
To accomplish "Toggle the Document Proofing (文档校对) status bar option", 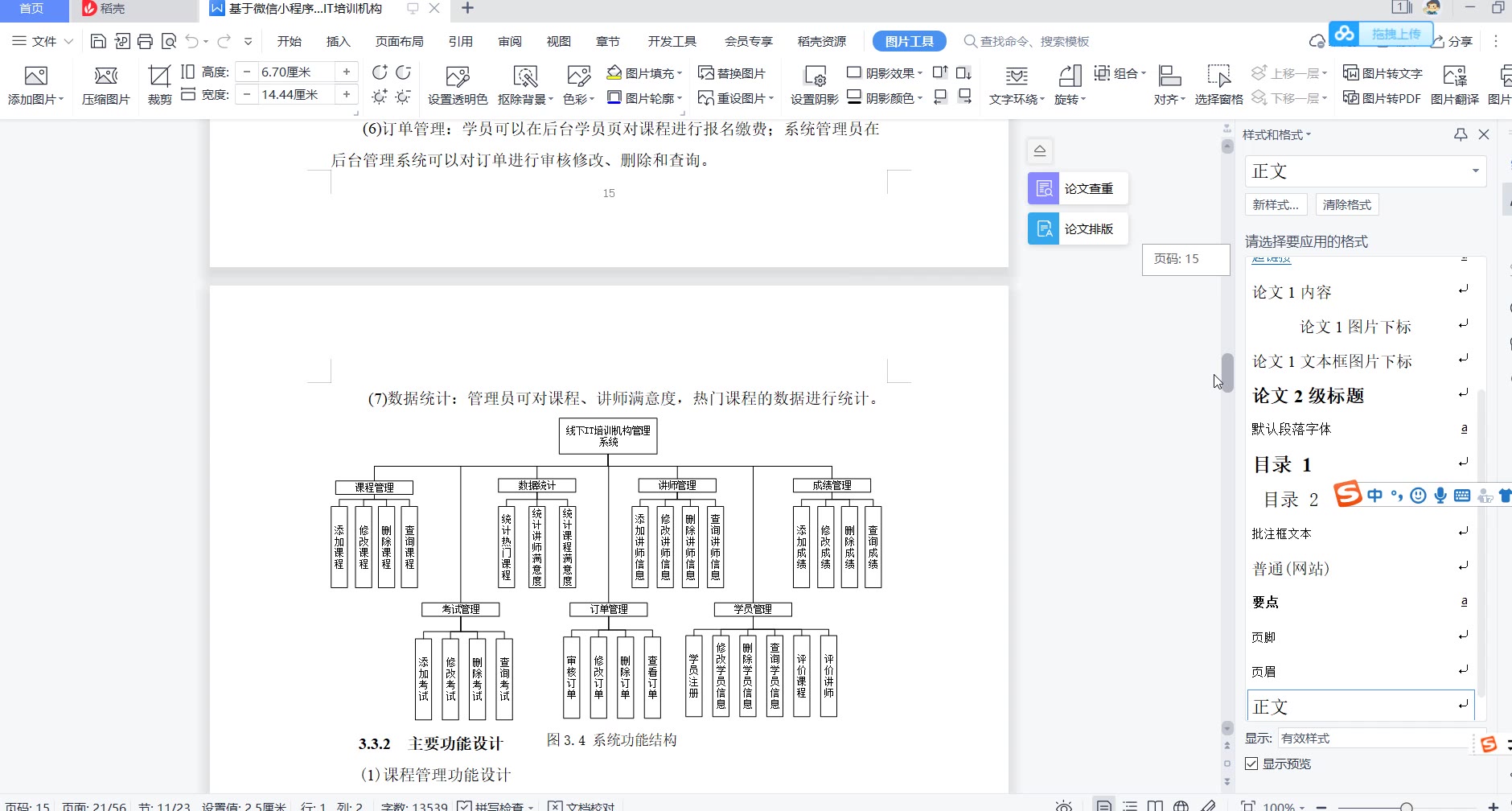I will [555, 806].
